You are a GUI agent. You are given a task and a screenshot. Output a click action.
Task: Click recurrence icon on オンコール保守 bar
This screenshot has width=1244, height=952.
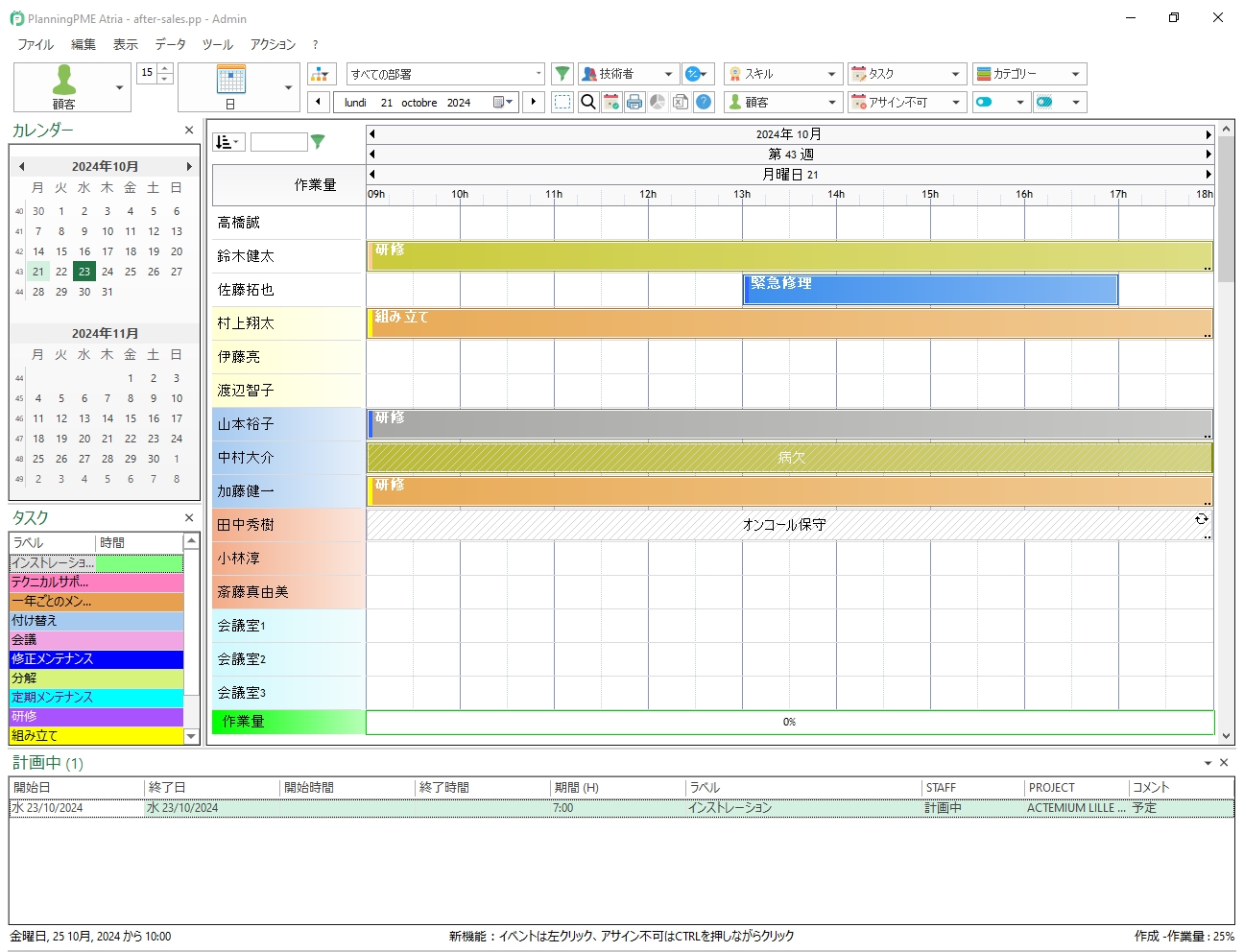coord(1201,519)
